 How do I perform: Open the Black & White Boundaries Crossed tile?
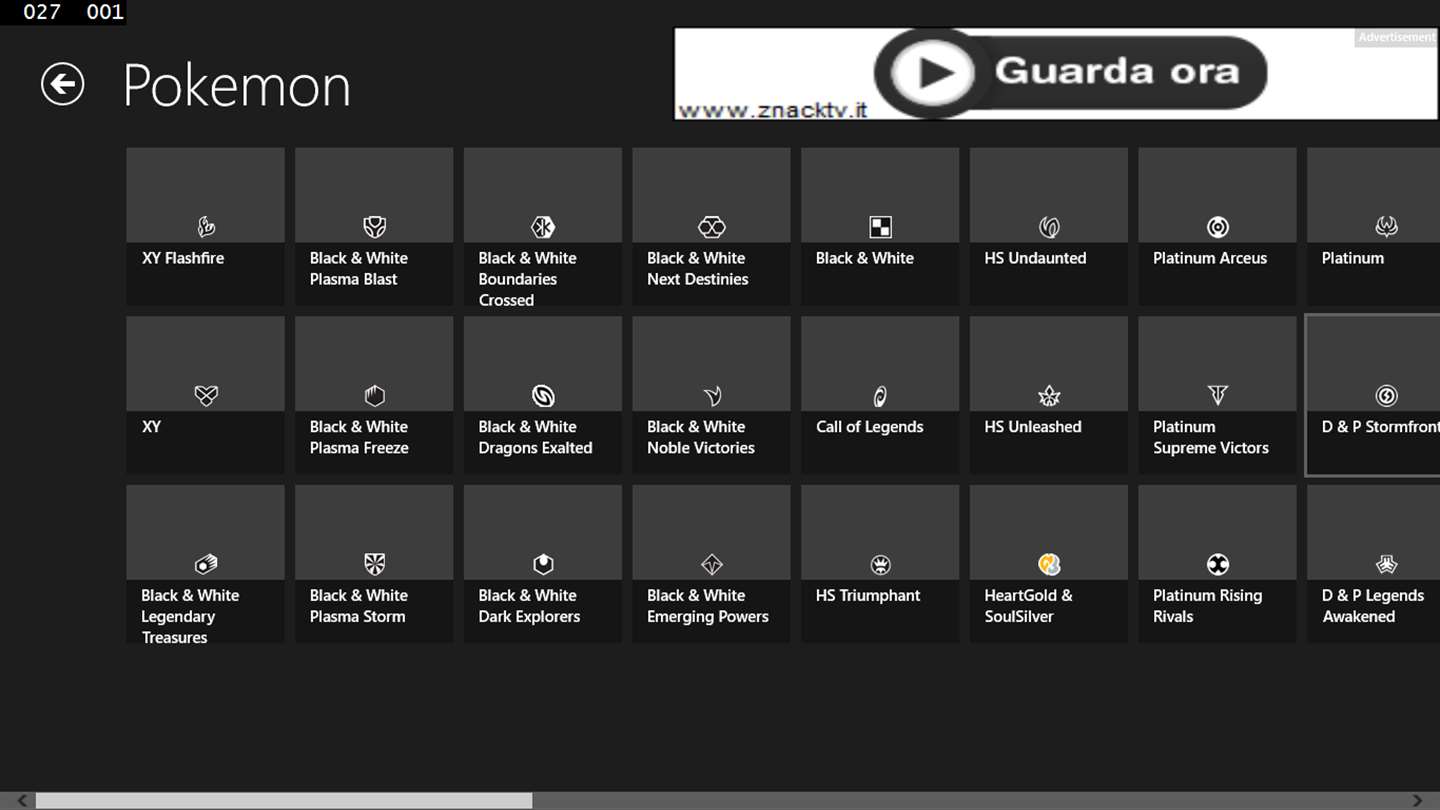pyautogui.click(x=543, y=227)
